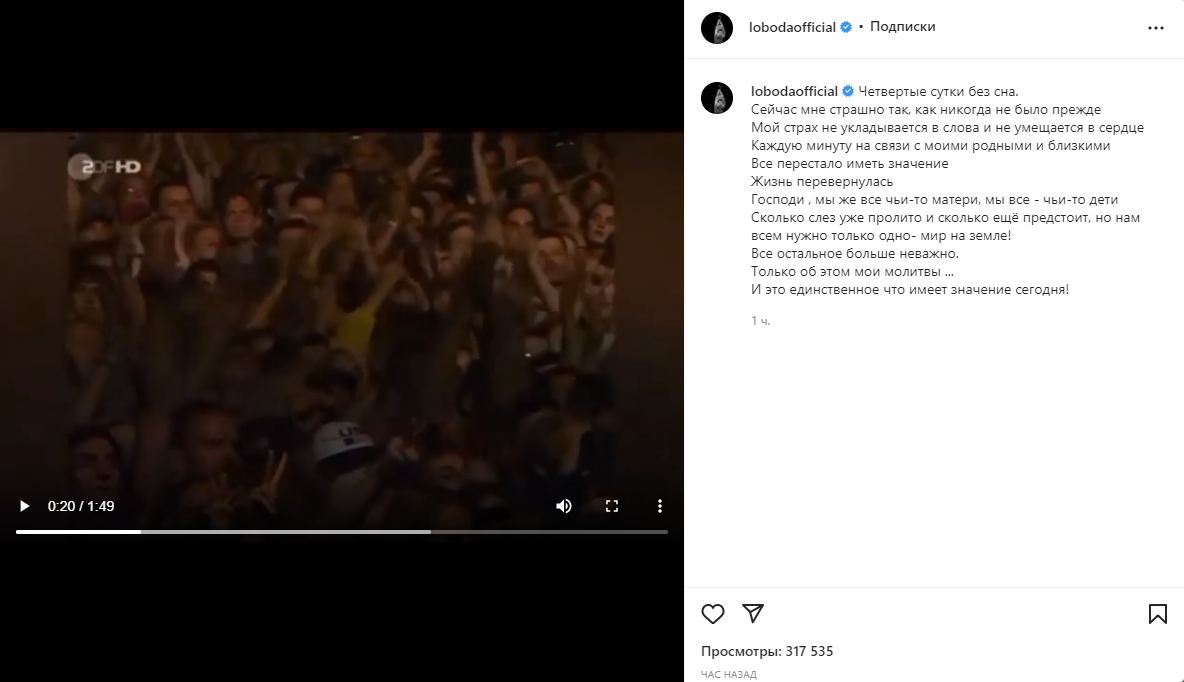Click the Просмотры 317 535 views count
The height and width of the screenshot is (682, 1184).
click(767, 651)
